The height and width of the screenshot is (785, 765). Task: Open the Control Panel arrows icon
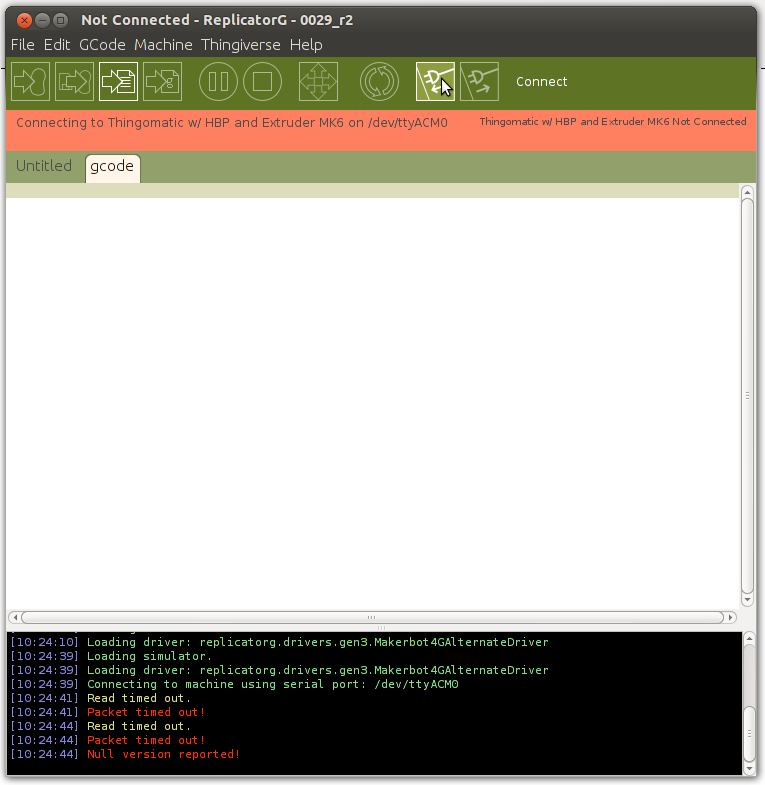[318, 82]
